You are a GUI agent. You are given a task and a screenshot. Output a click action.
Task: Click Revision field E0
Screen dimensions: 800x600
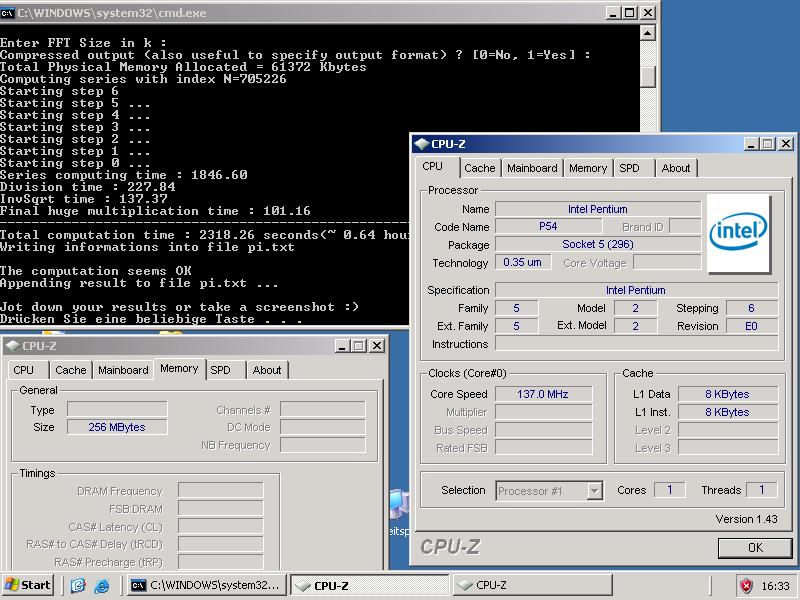(x=752, y=326)
